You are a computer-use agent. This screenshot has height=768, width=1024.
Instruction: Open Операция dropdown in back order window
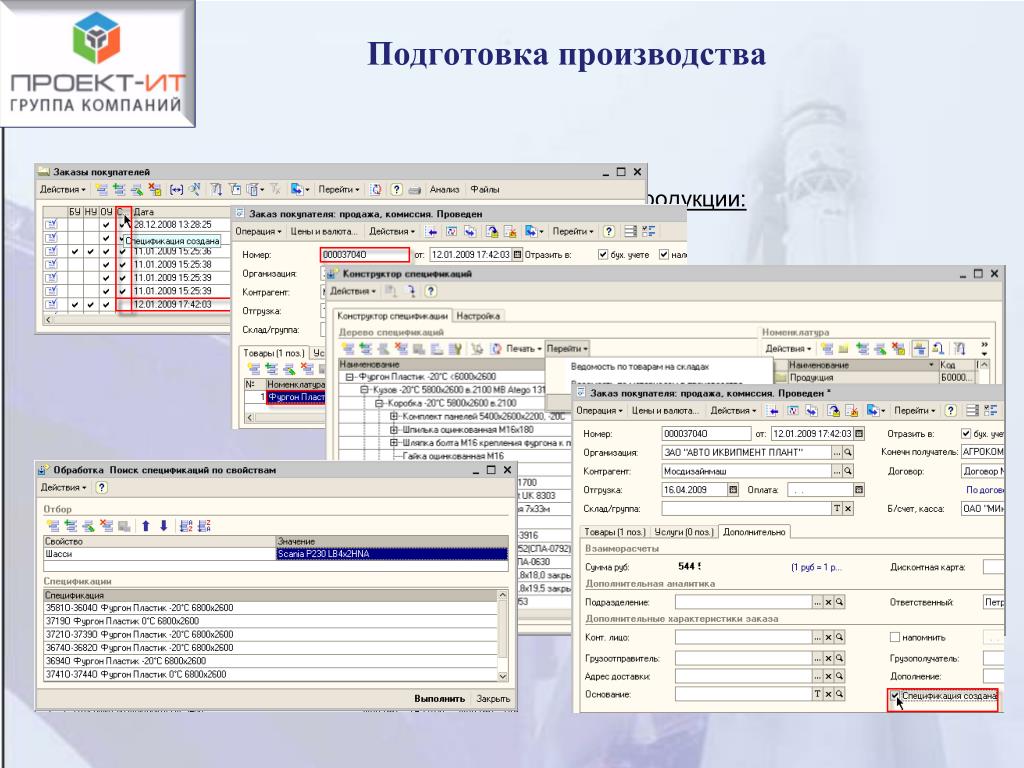[x=258, y=231]
